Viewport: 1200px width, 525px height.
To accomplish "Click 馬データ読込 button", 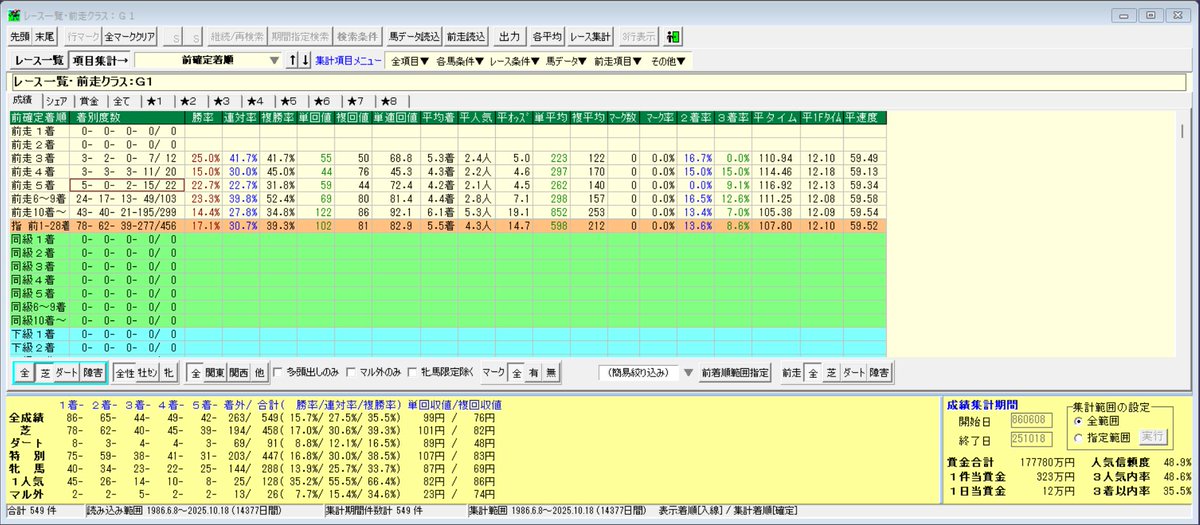I will [415, 36].
